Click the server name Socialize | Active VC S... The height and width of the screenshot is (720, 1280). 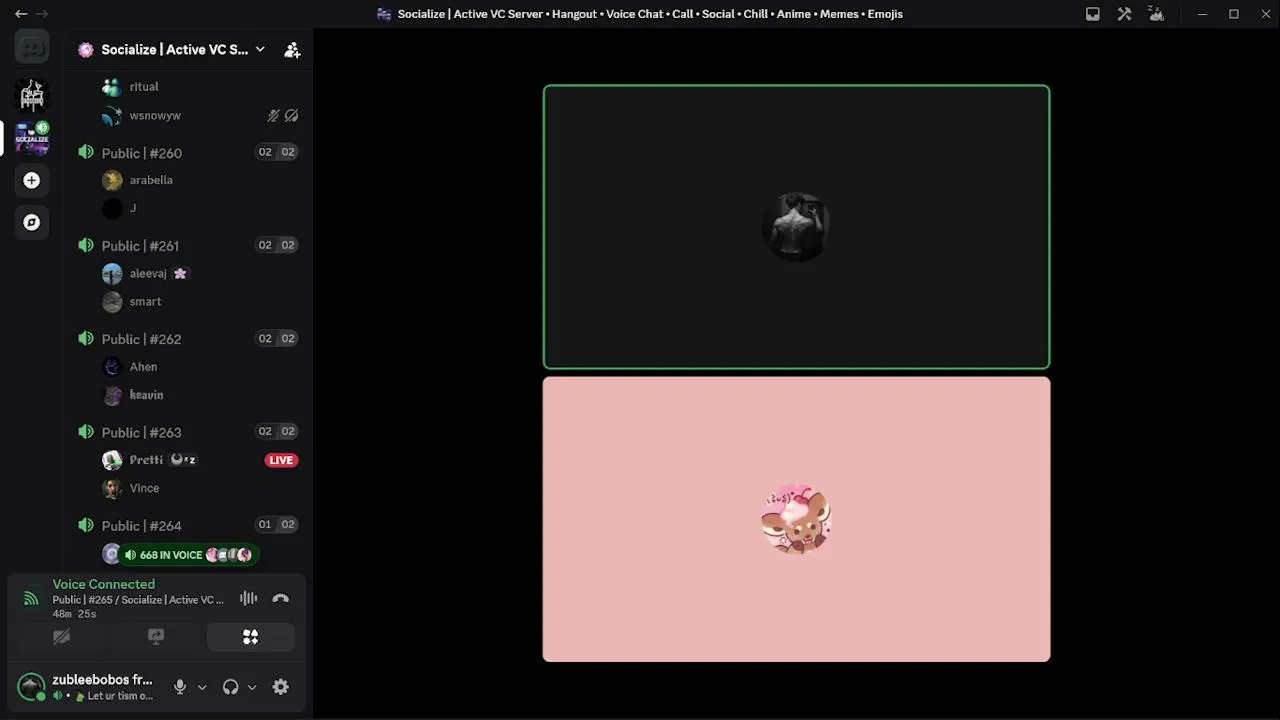coord(174,49)
